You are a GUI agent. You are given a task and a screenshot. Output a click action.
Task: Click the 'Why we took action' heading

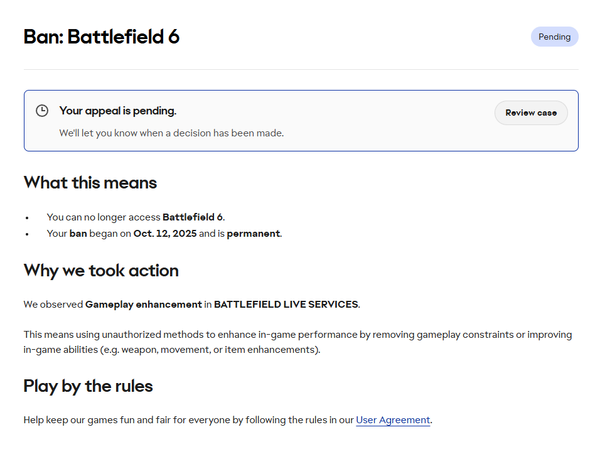[101, 270]
